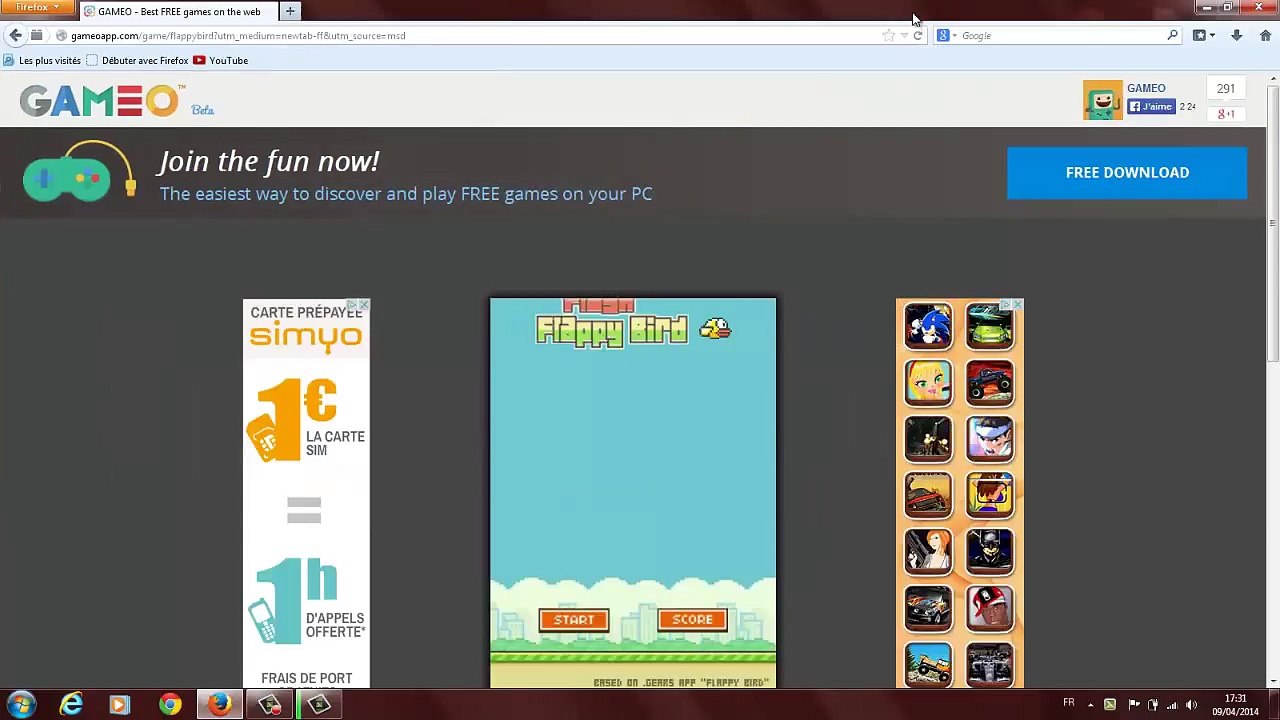The image size is (1280, 720).
Task: Open the red cap character game icon
Action: pos(990,608)
